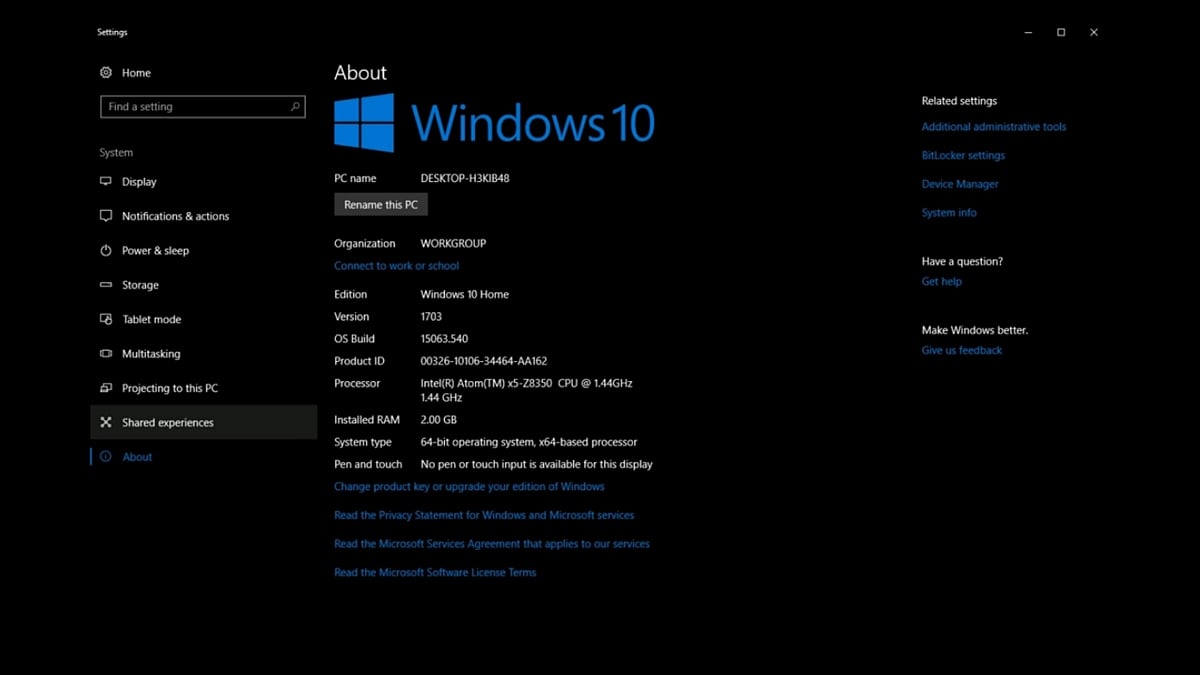Click Have a question? heading

[x=962, y=261]
